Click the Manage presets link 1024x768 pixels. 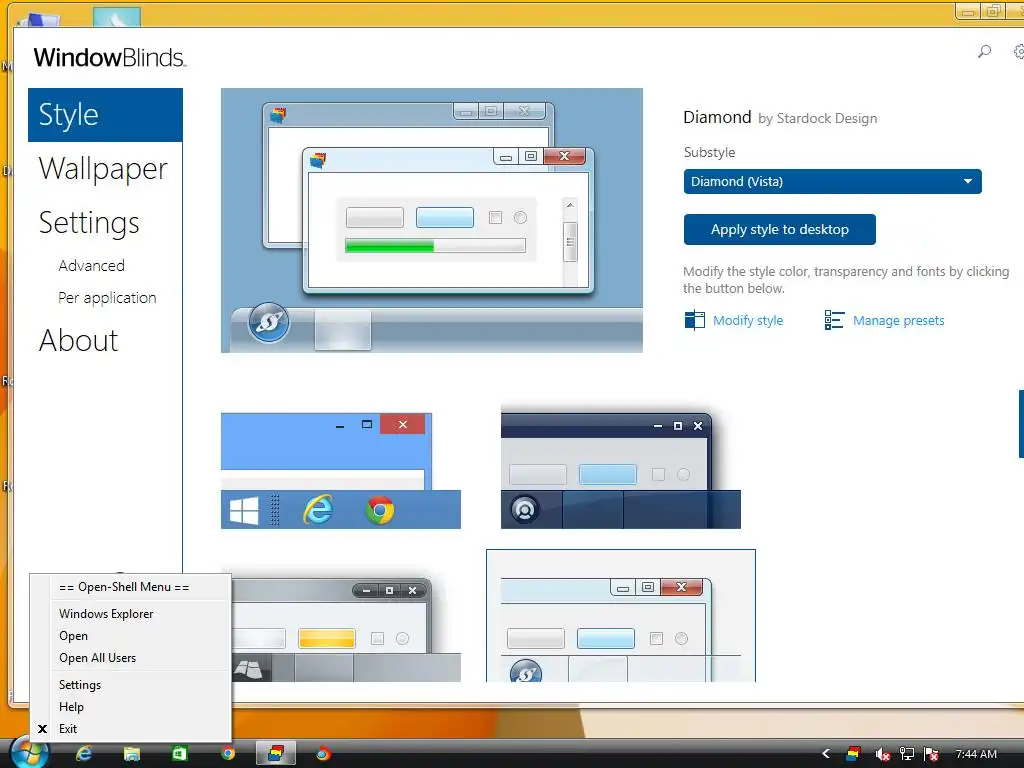click(x=899, y=321)
